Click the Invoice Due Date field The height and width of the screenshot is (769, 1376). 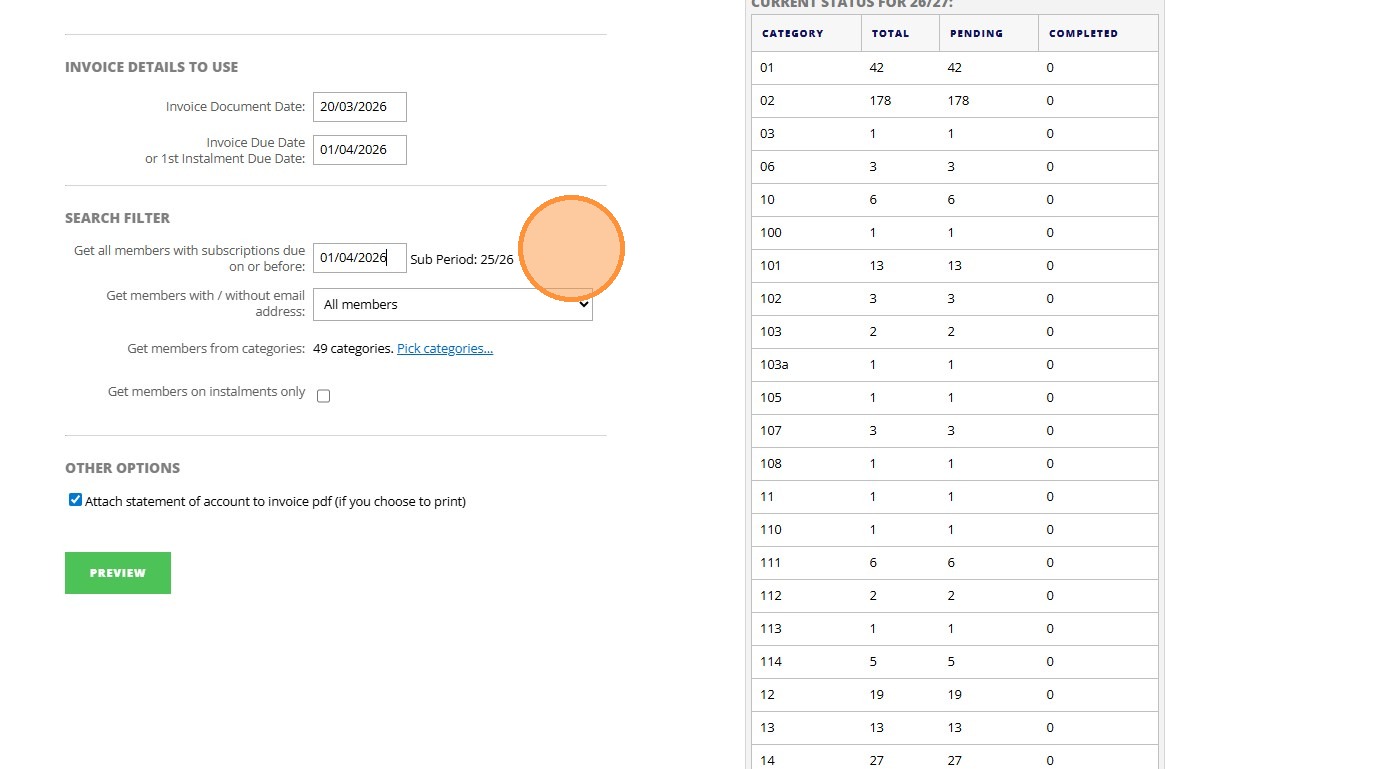pos(359,150)
